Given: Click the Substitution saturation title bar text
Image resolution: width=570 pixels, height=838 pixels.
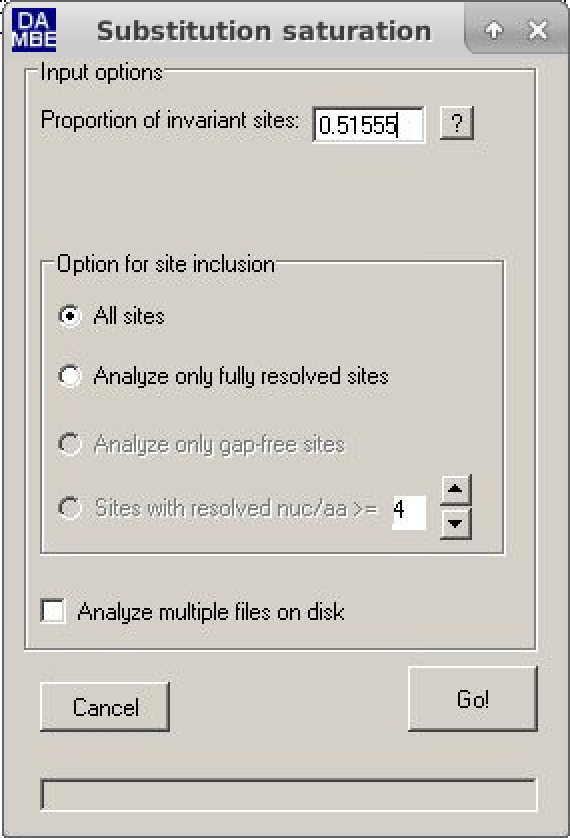Looking at the screenshot, I should tap(264, 31).
